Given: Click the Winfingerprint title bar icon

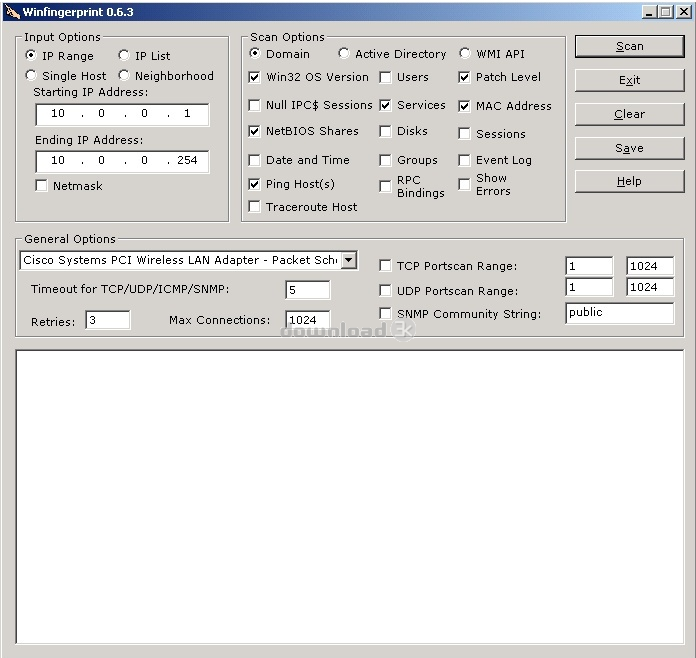Looking at the screenshot, I should pos(12,12).
